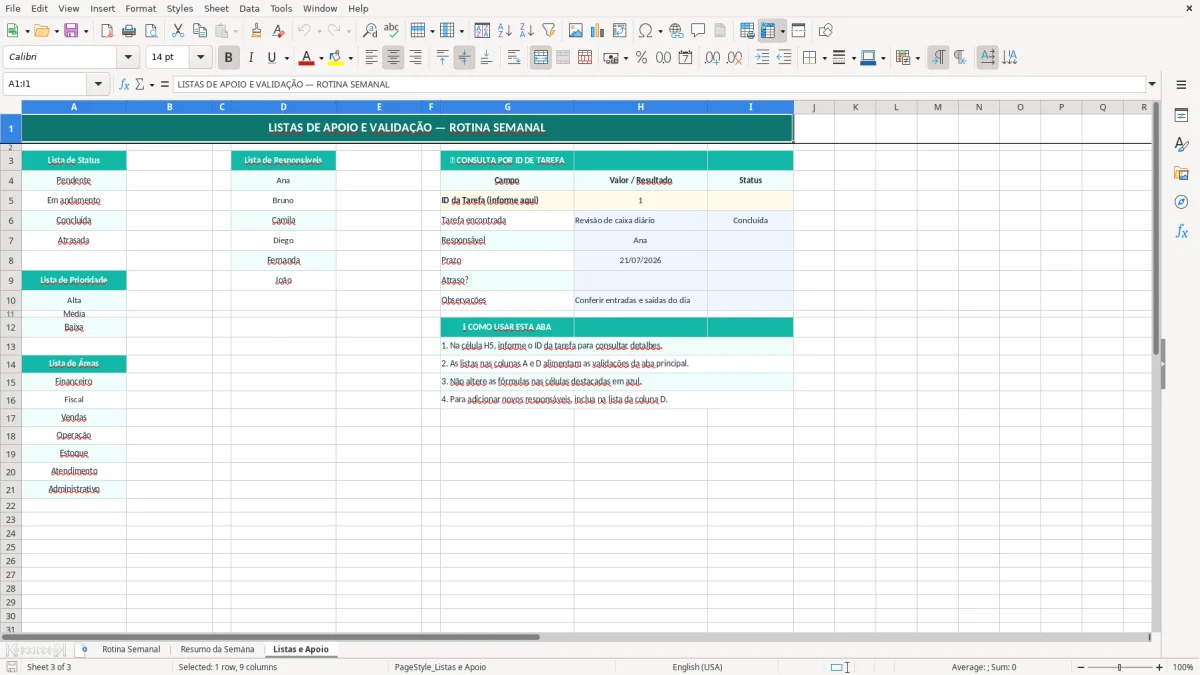The height and width of the screenshot is (675, 1200).
Task: Add a decimal place
Action: coord(713,58)
